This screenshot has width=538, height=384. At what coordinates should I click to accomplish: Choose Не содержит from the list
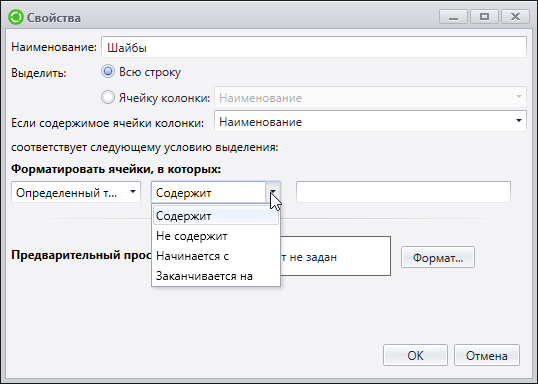[216, 236]
